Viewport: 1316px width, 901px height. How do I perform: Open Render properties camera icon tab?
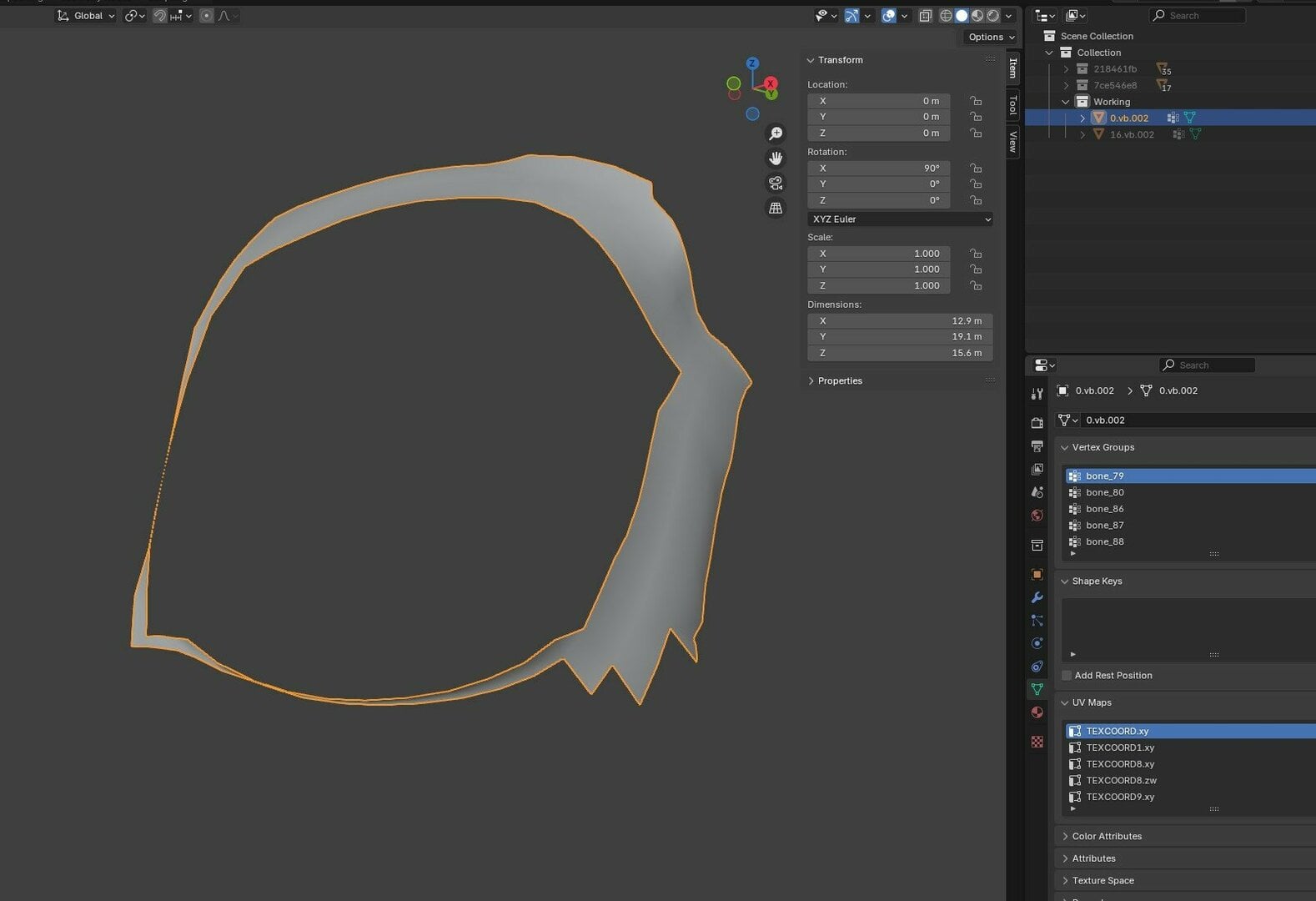[x=1037, y=423]
